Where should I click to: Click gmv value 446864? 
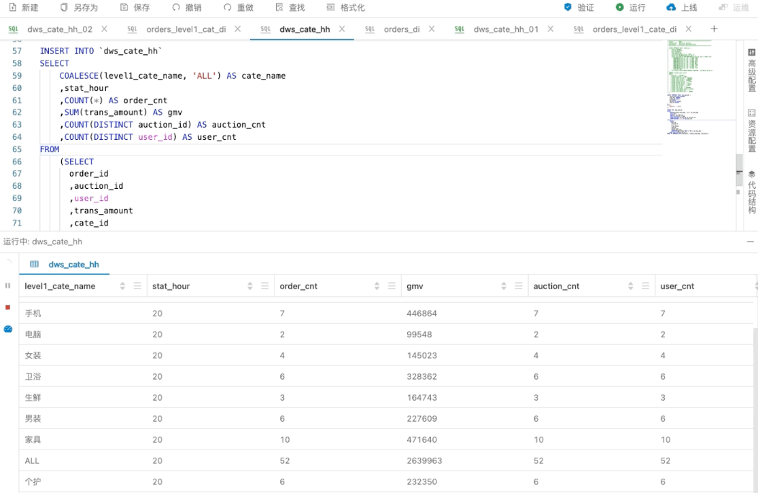coord(422,313)
